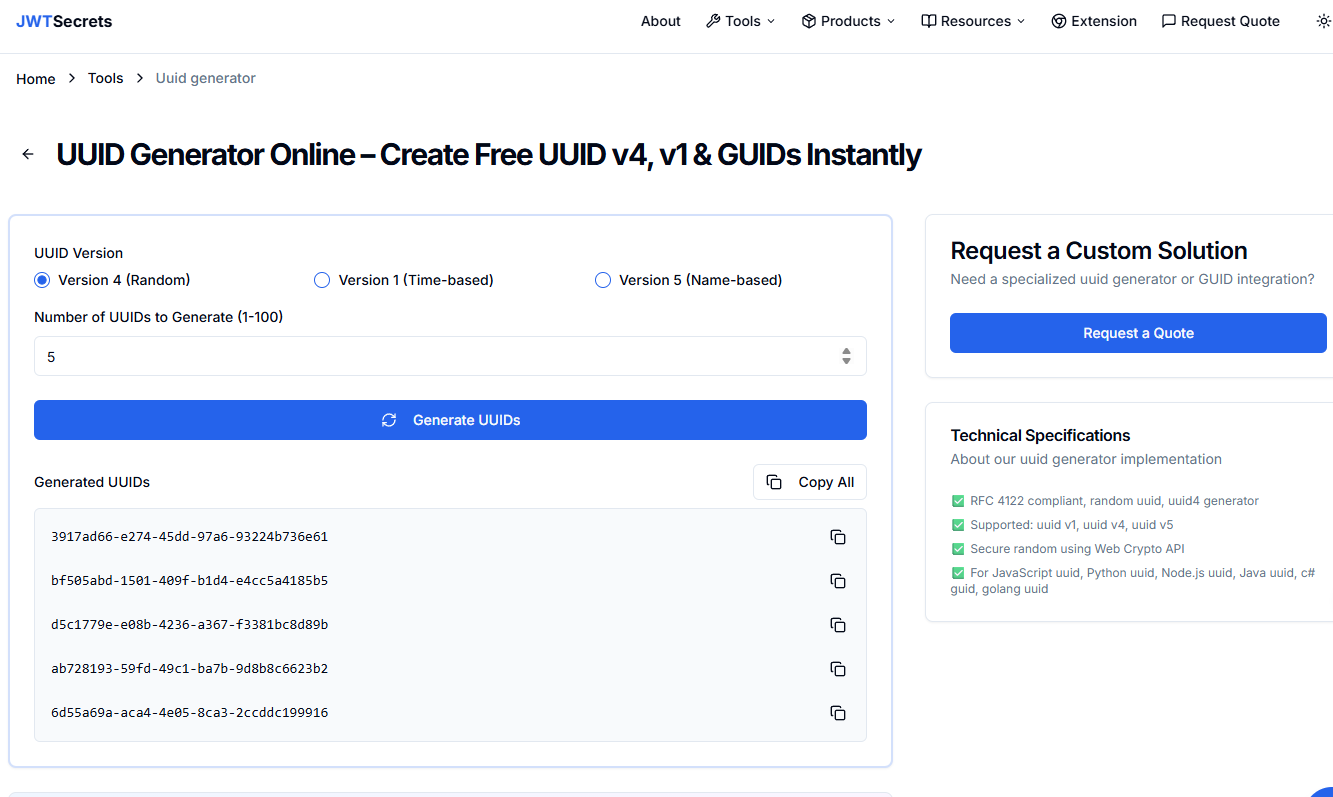Select Version 4 (Random) radio button

pyautogui.click(x=42, y=280)
